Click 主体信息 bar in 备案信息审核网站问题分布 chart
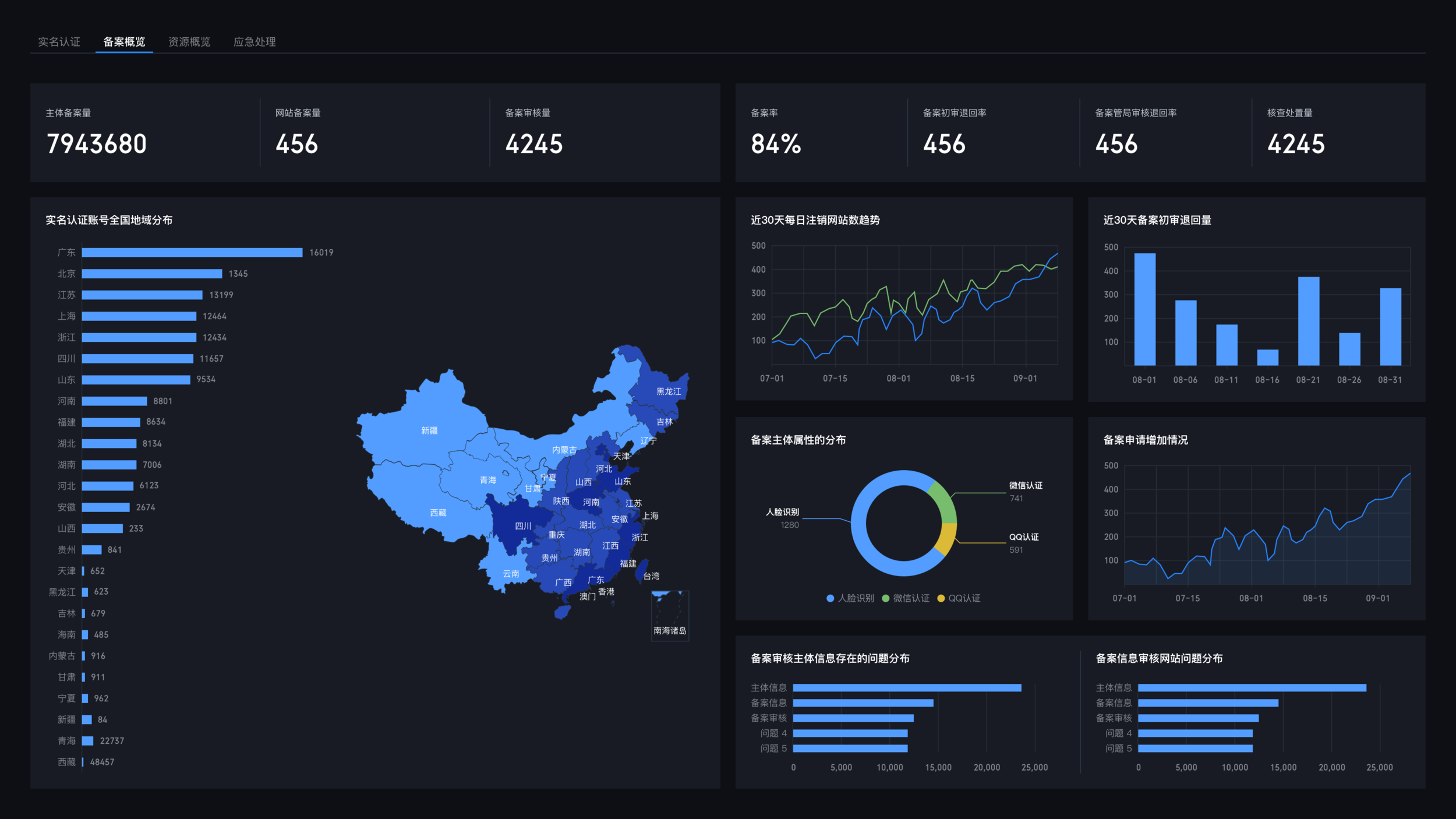Viewport: 1456px width, 819px height. tap(1252, 688)
